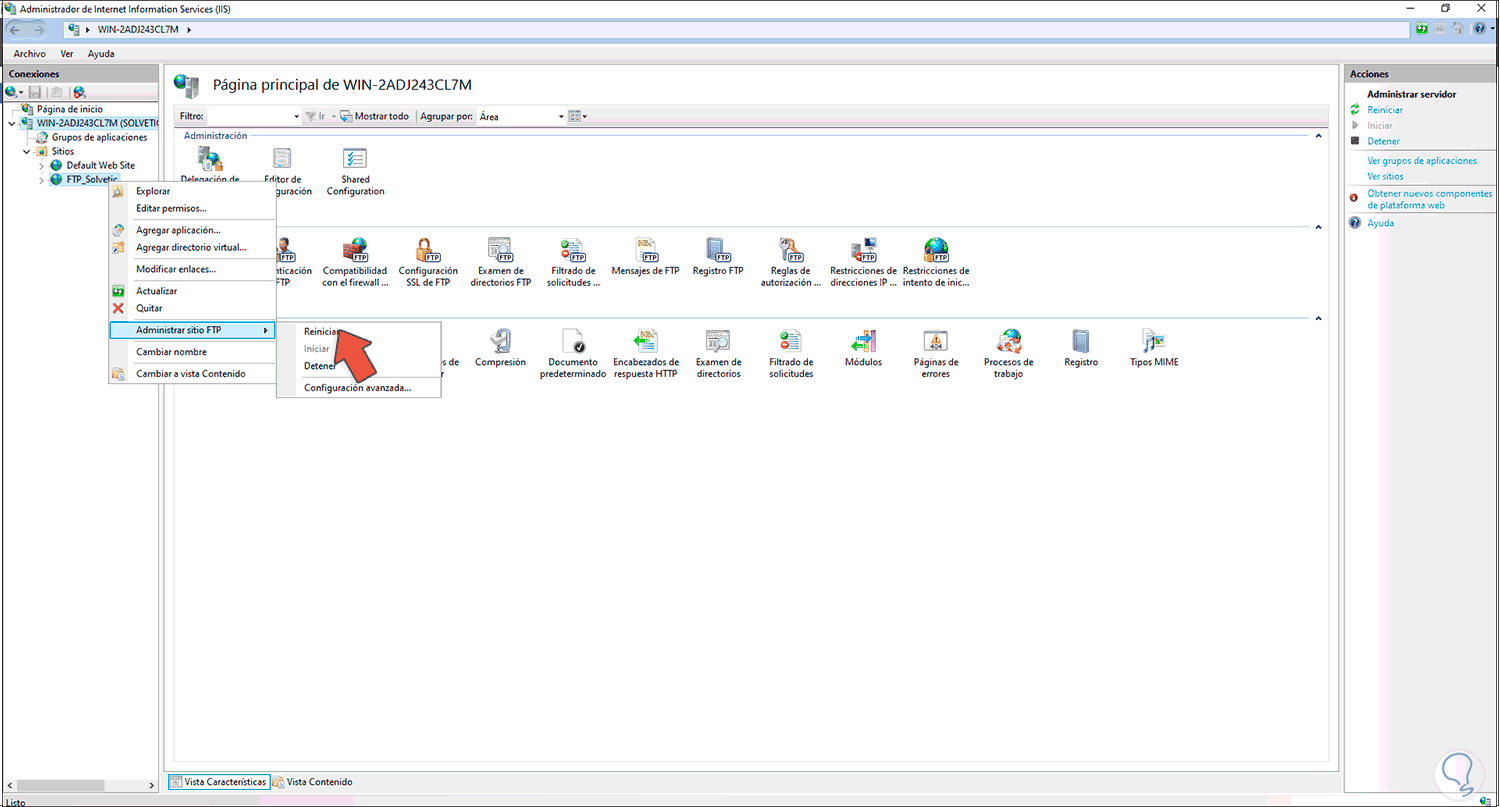Open the Módulos feature
This screenshot has height=807, width=1500.
pos(863,348)
